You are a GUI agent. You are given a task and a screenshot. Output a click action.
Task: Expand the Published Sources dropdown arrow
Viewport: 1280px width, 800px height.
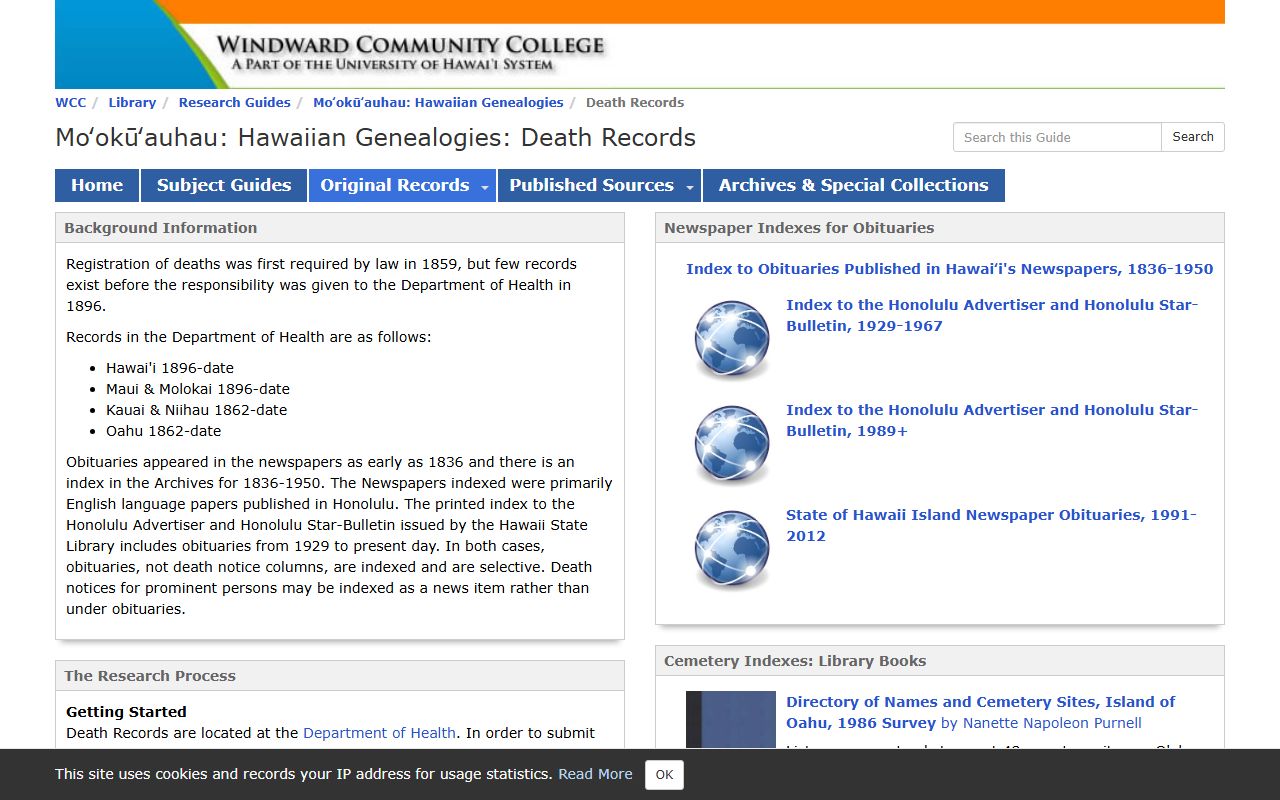click(690, 187)
